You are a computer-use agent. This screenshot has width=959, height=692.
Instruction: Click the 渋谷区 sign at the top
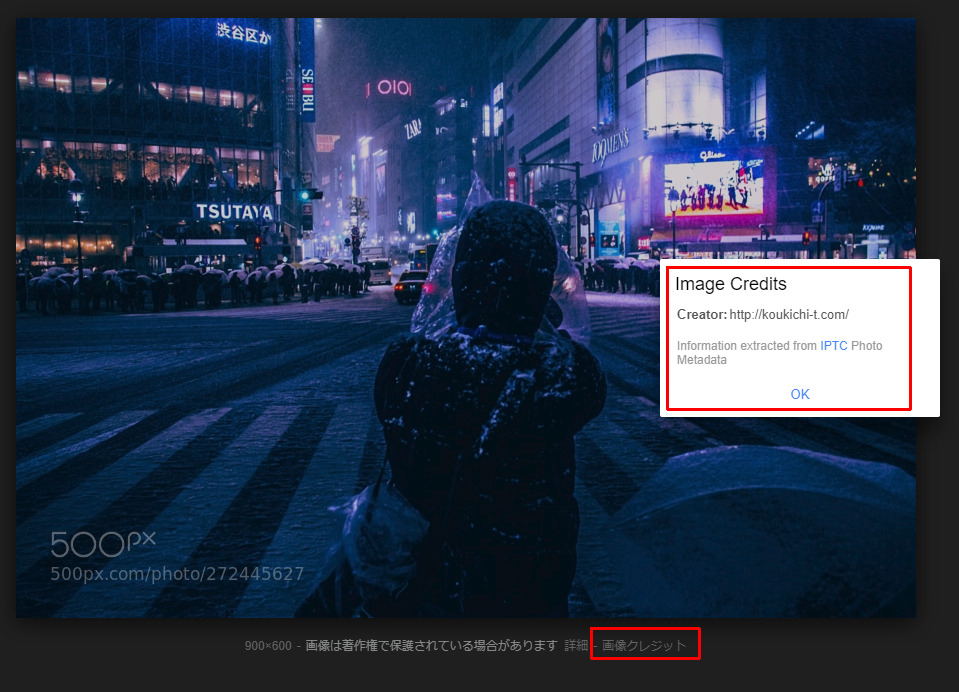pyautogui.click(x=243, y=33)
